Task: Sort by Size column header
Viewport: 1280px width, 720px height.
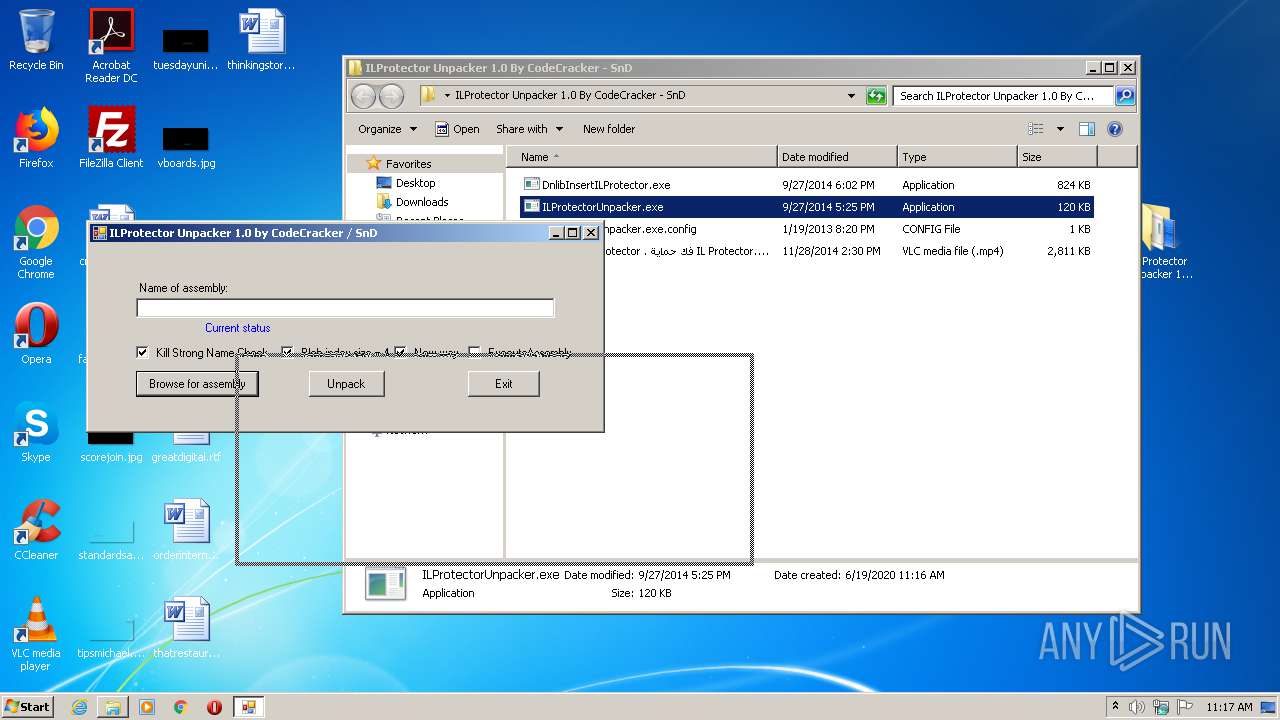Action: click(1057, 157)
